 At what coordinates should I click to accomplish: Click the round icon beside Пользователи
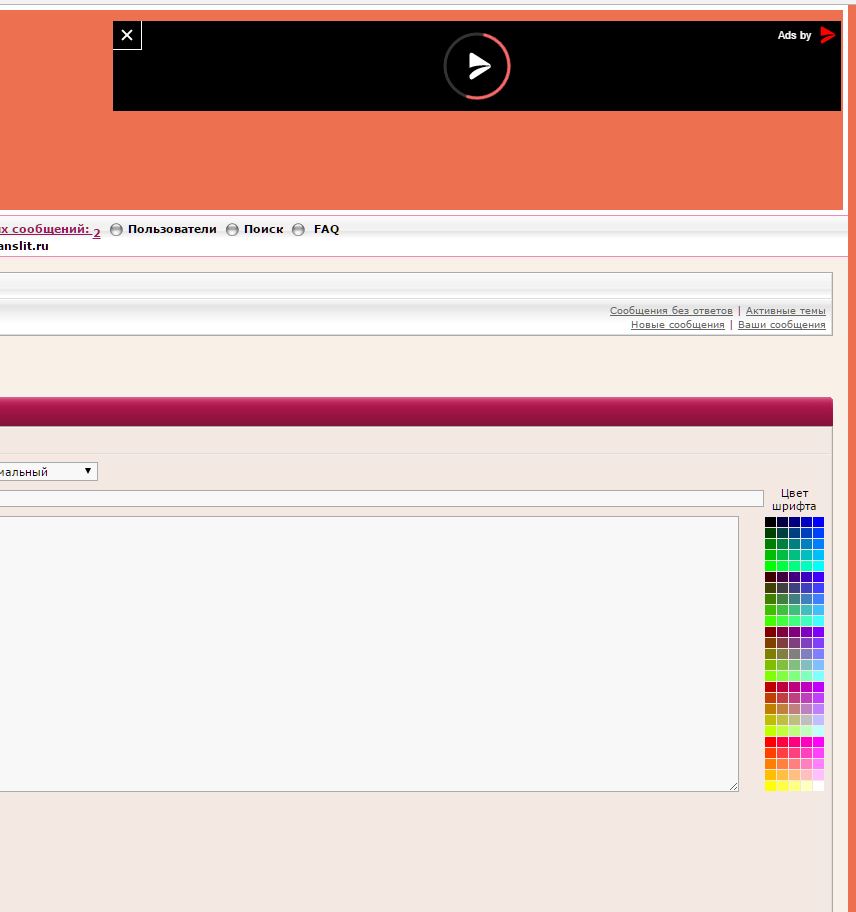click(116, 230)
